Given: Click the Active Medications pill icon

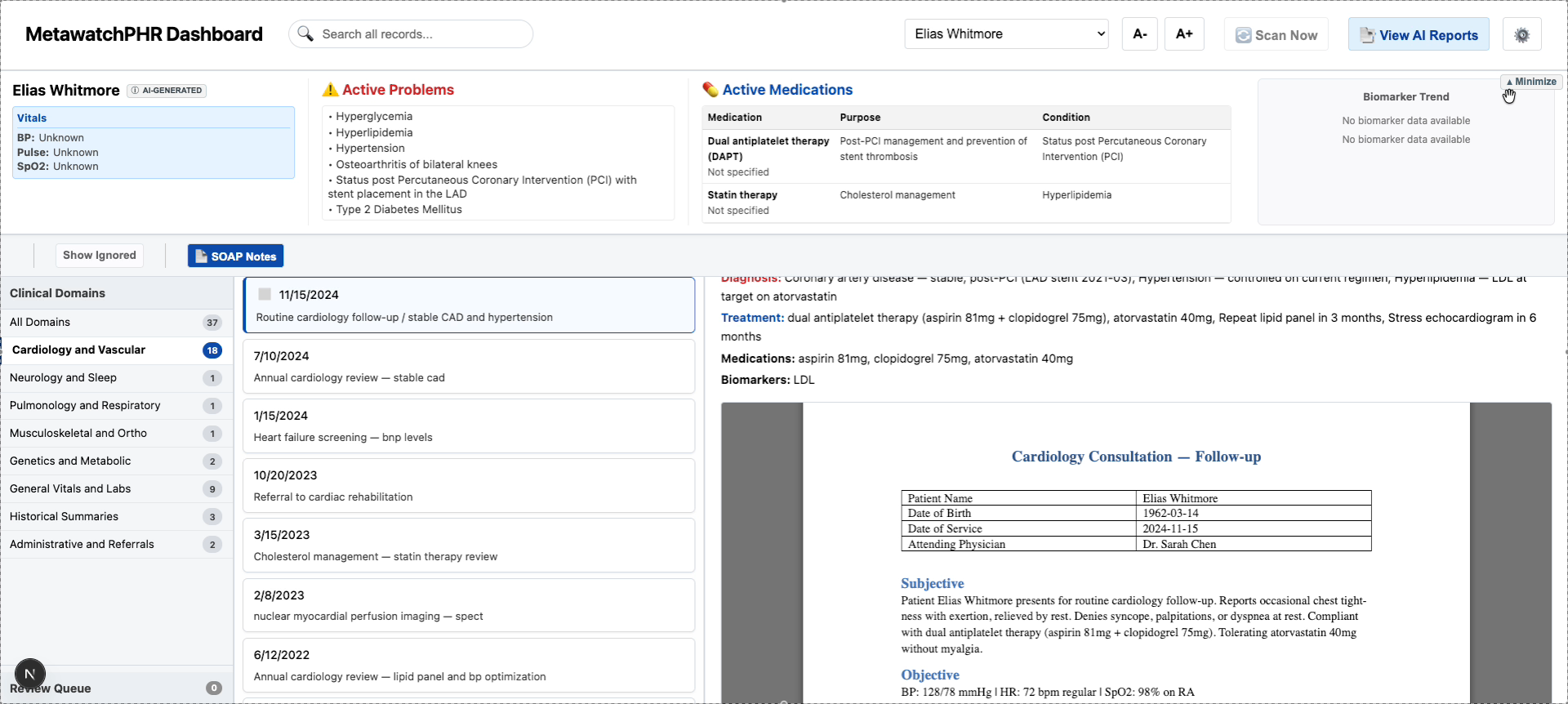Looking at the screenshot, I should [x=710, y=90].
